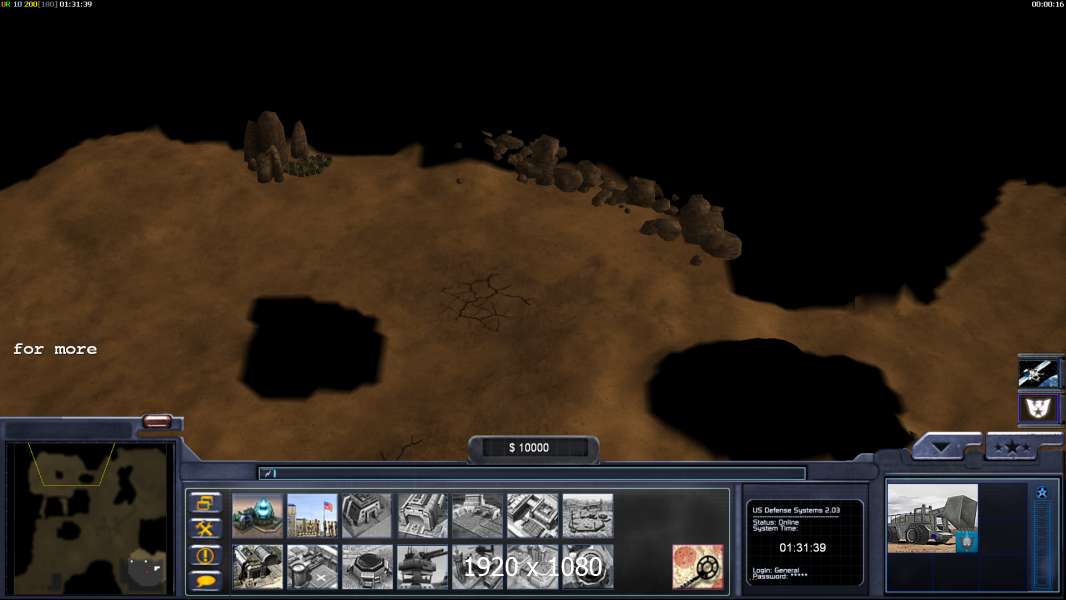This screenshot has width=1066, height=600.
Task: Place a beacon using exclamation button
Action: (205, 555)
